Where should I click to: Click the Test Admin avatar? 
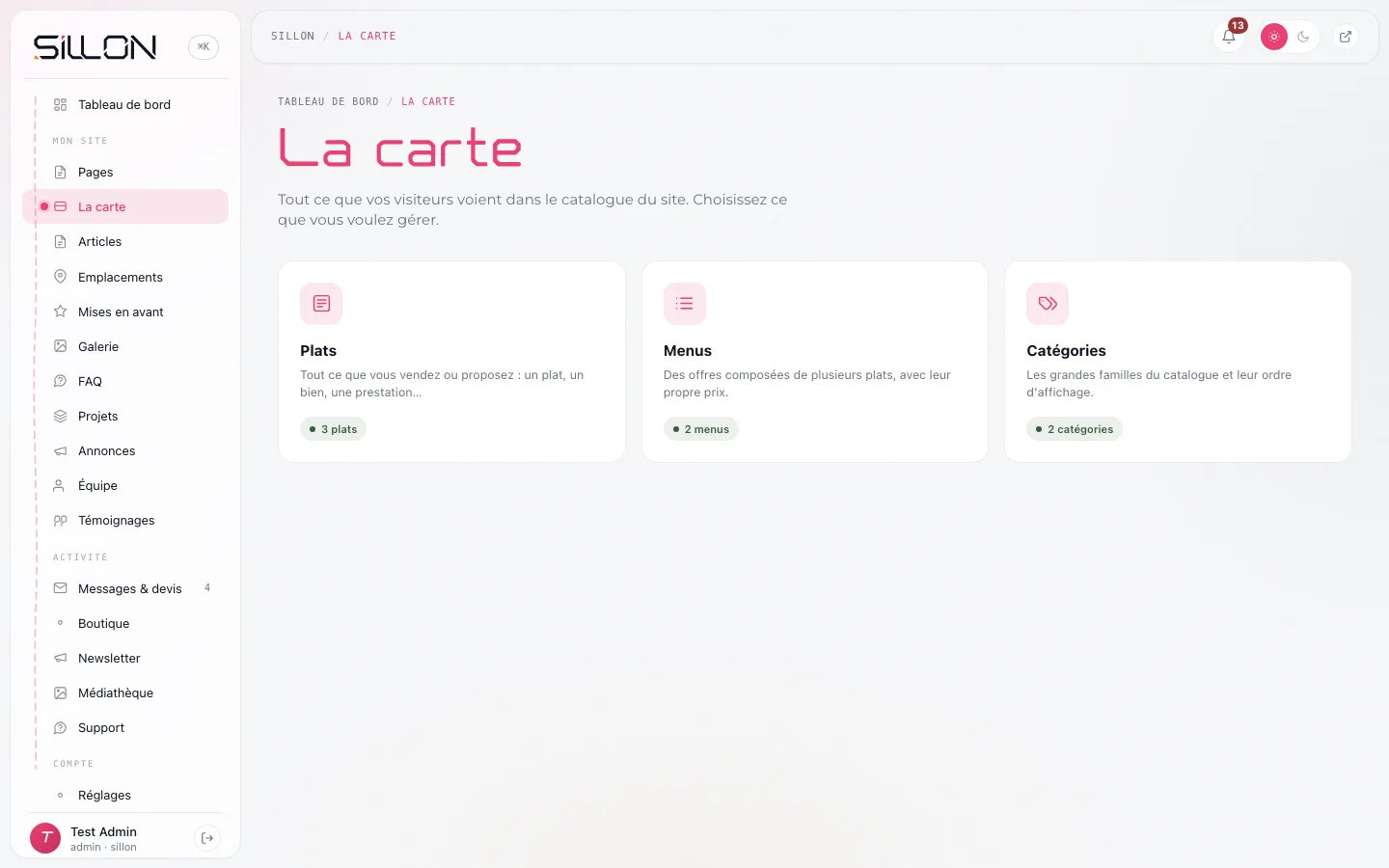coord(45,838)
